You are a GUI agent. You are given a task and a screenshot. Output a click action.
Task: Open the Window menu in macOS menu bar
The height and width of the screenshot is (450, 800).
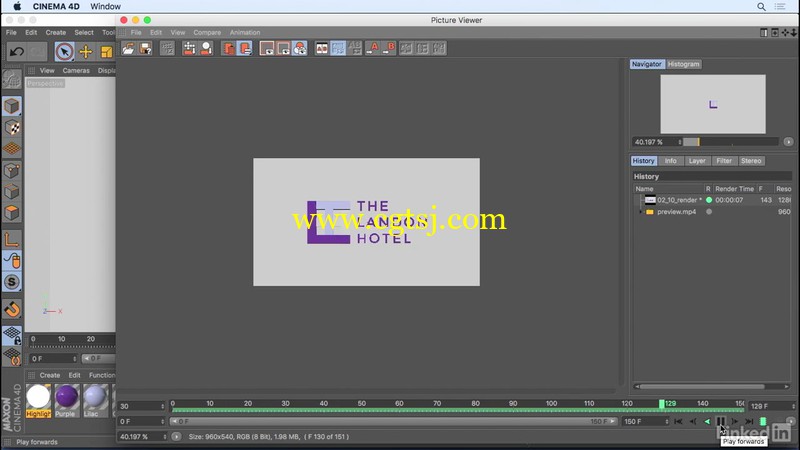106,7
